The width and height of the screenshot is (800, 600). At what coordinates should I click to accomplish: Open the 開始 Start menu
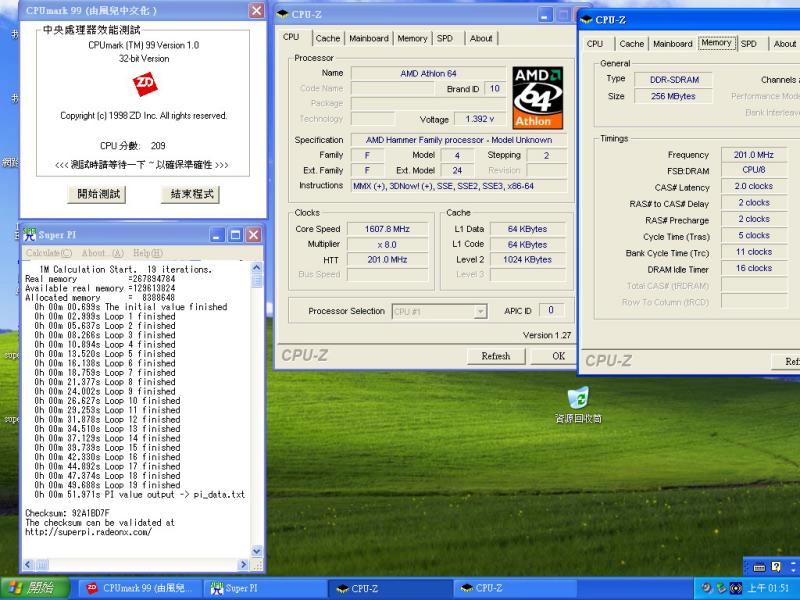pyautogui.click(x=35, y=588)
